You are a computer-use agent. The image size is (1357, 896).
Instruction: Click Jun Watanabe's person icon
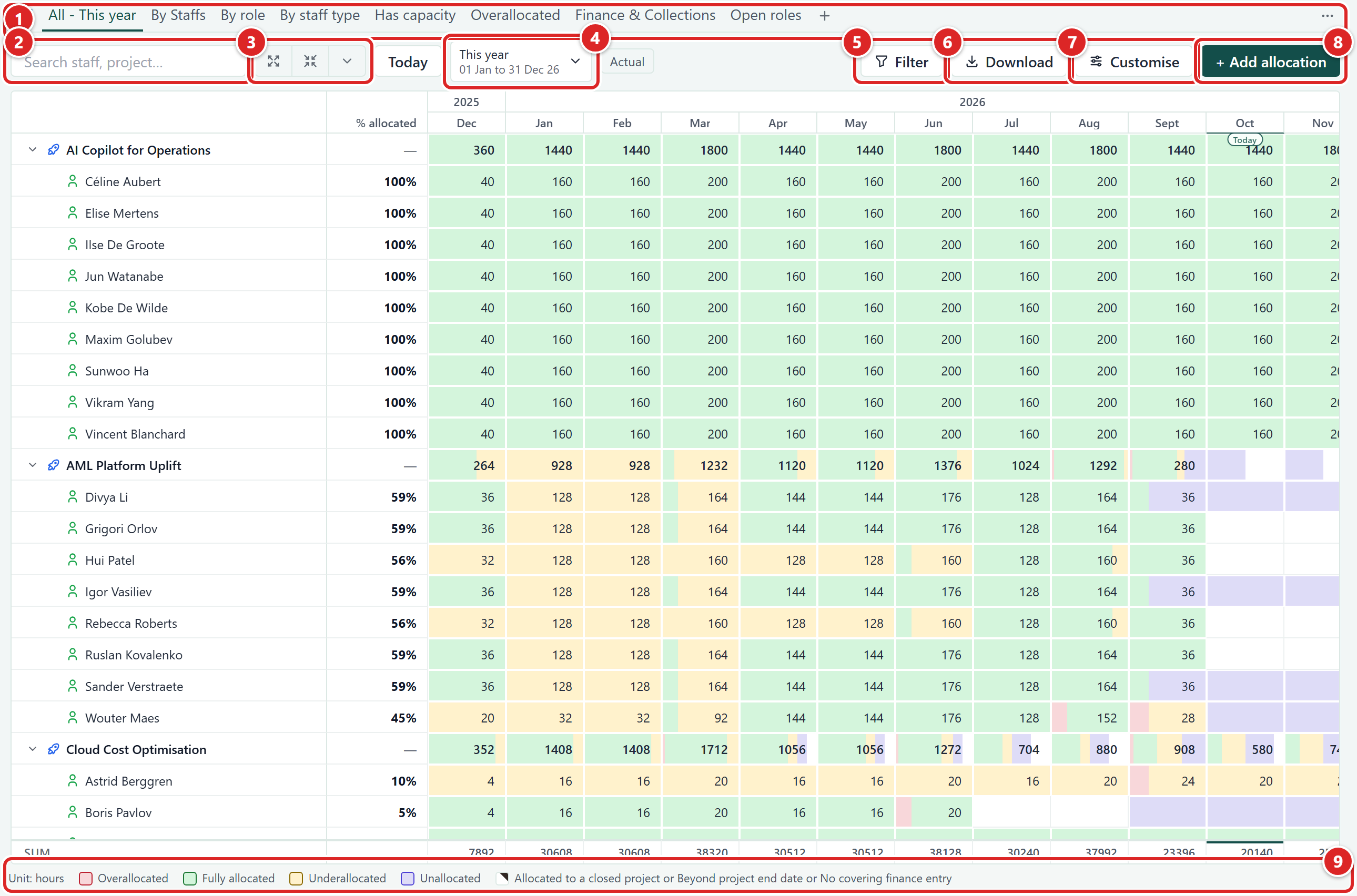click(x=73, y=276)
